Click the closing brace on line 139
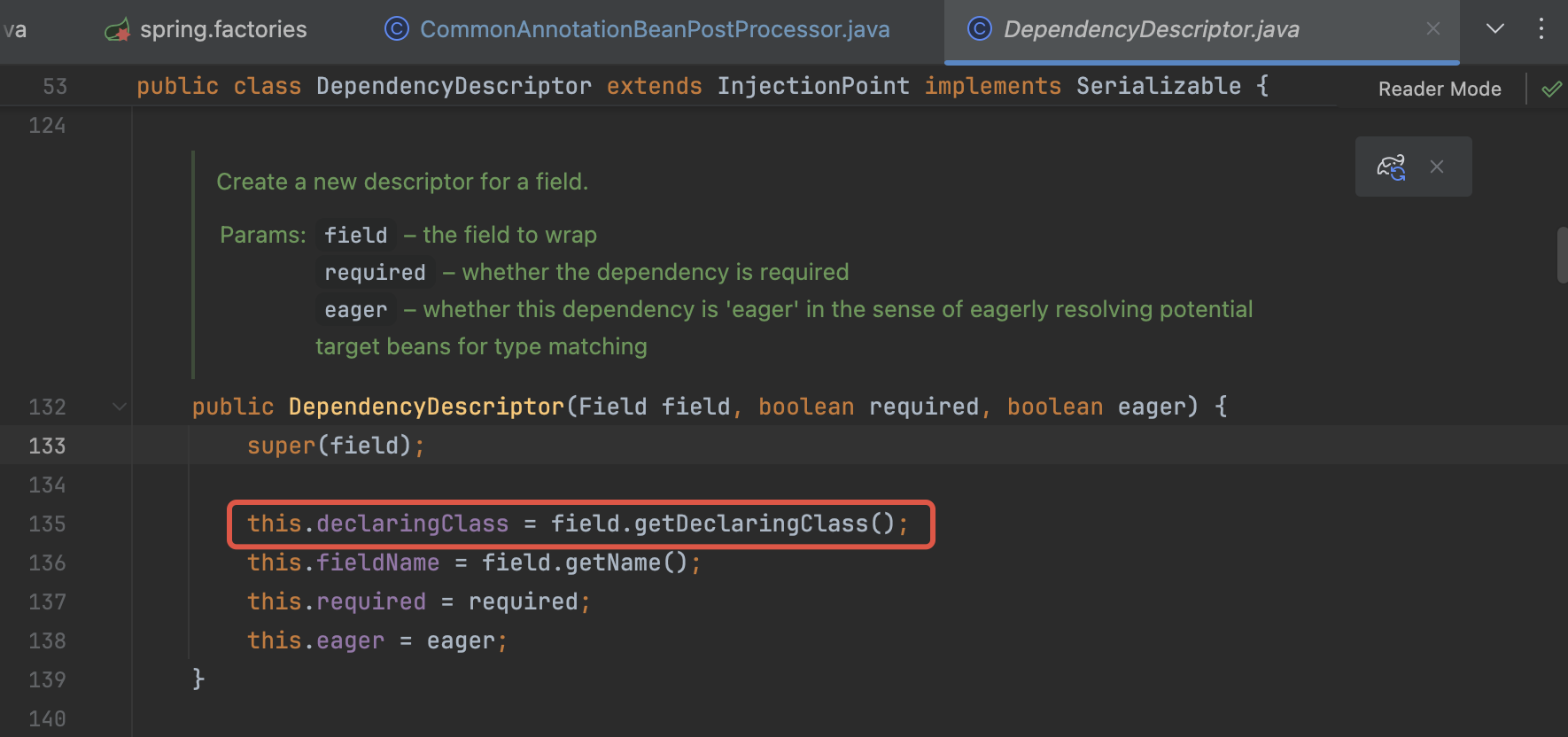 coord(198,679)
